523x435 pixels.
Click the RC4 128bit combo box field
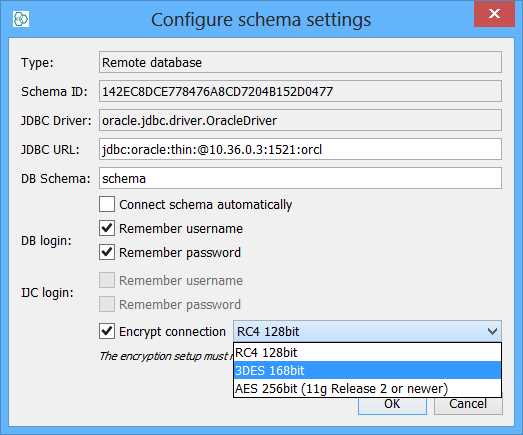367,331
